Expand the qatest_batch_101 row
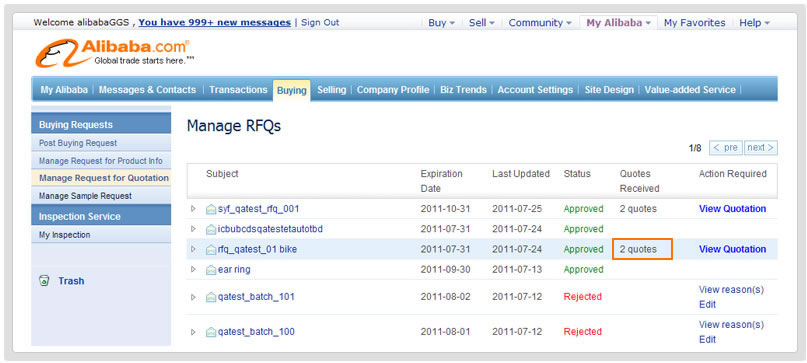This screenshot has width=807, height=363. tap(194, 297)
